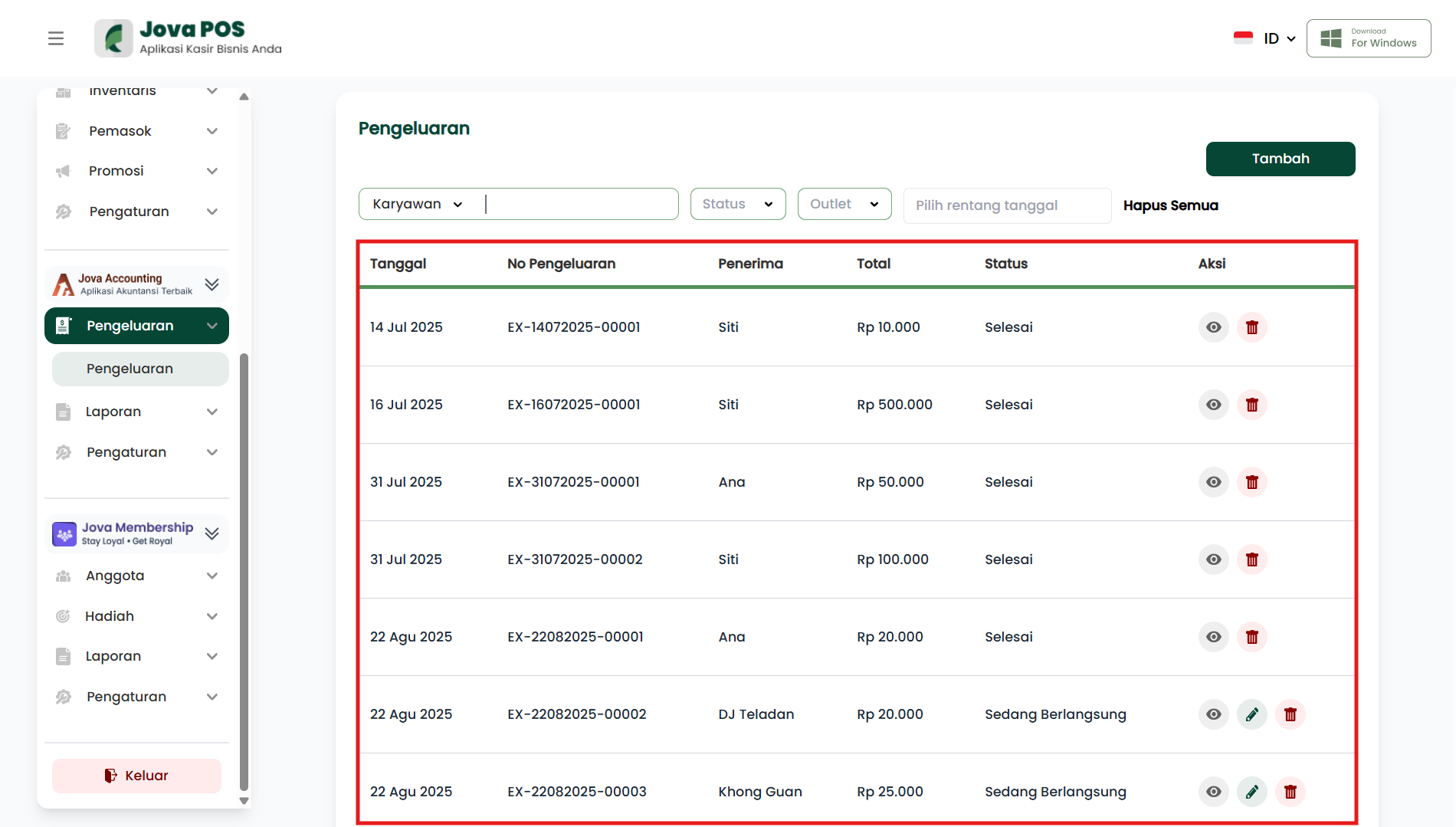Open the Karyawan search type dropdown
The image size is (1456, 827).
pos(418,204)
